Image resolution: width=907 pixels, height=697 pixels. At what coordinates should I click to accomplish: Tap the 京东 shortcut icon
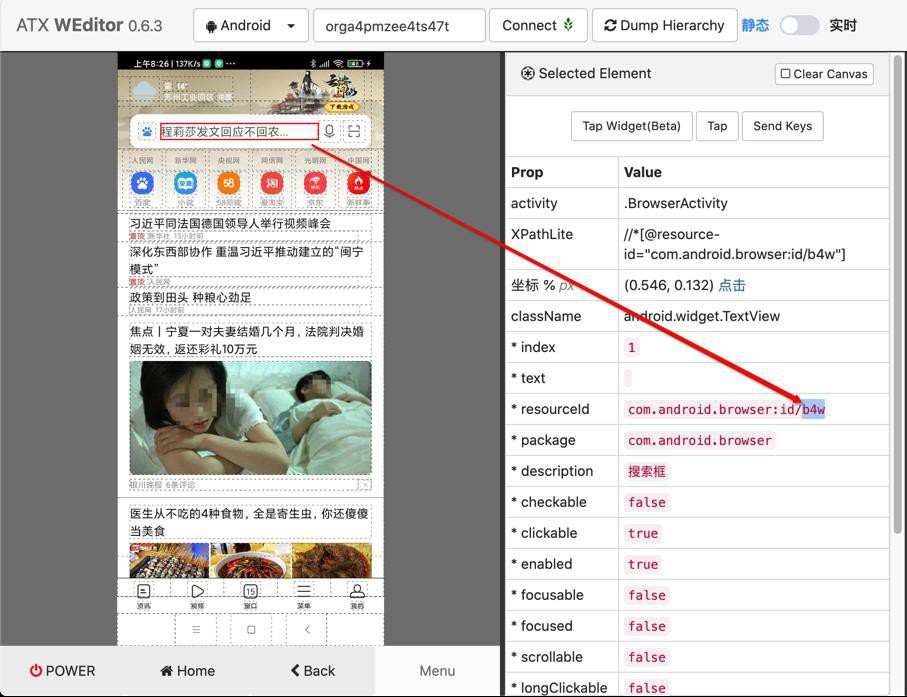[x=315, y=184]
